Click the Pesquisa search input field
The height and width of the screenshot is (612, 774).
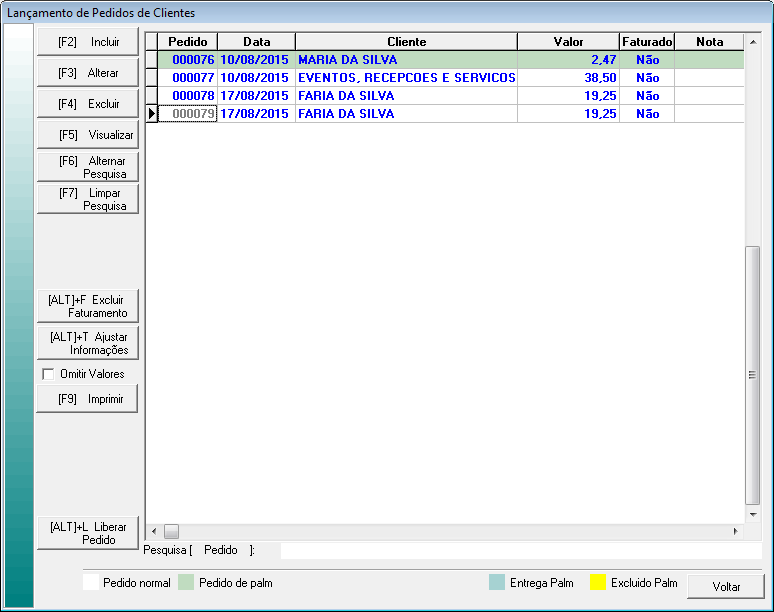pyautogui.click(x=520, y=551)
